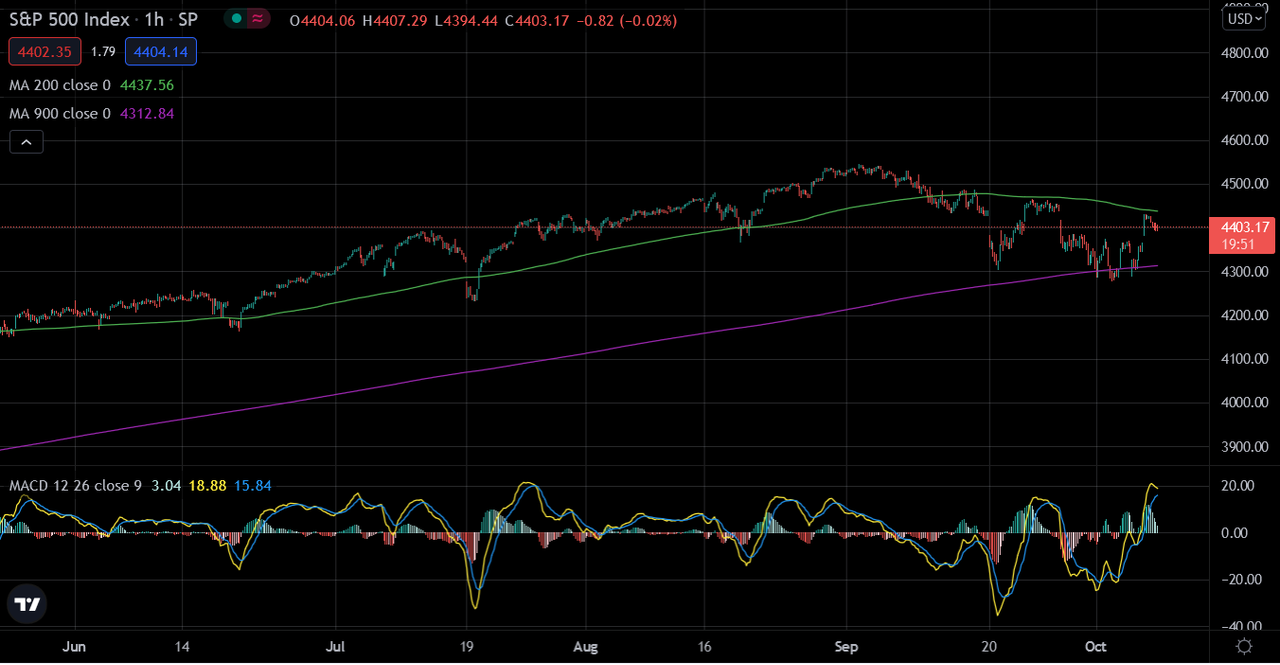The height and width of the screenshot is (665, 1280).
Task: Click the MA 900 value 4312.84
Action: (x=147, y=113)
